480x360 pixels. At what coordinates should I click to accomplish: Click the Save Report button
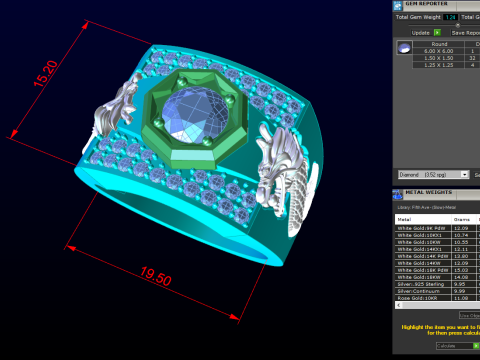click(x=465, y=33)
